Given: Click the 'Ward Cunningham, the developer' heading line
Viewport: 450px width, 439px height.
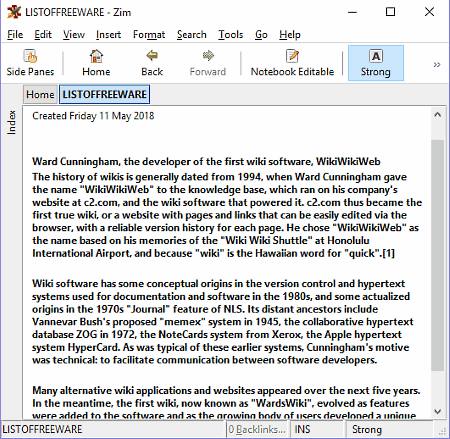Looking at the screenshot, I should (206, 162).
